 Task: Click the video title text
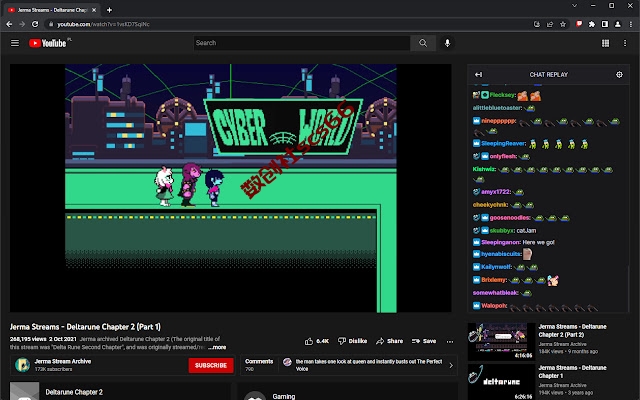coord(85,327)
